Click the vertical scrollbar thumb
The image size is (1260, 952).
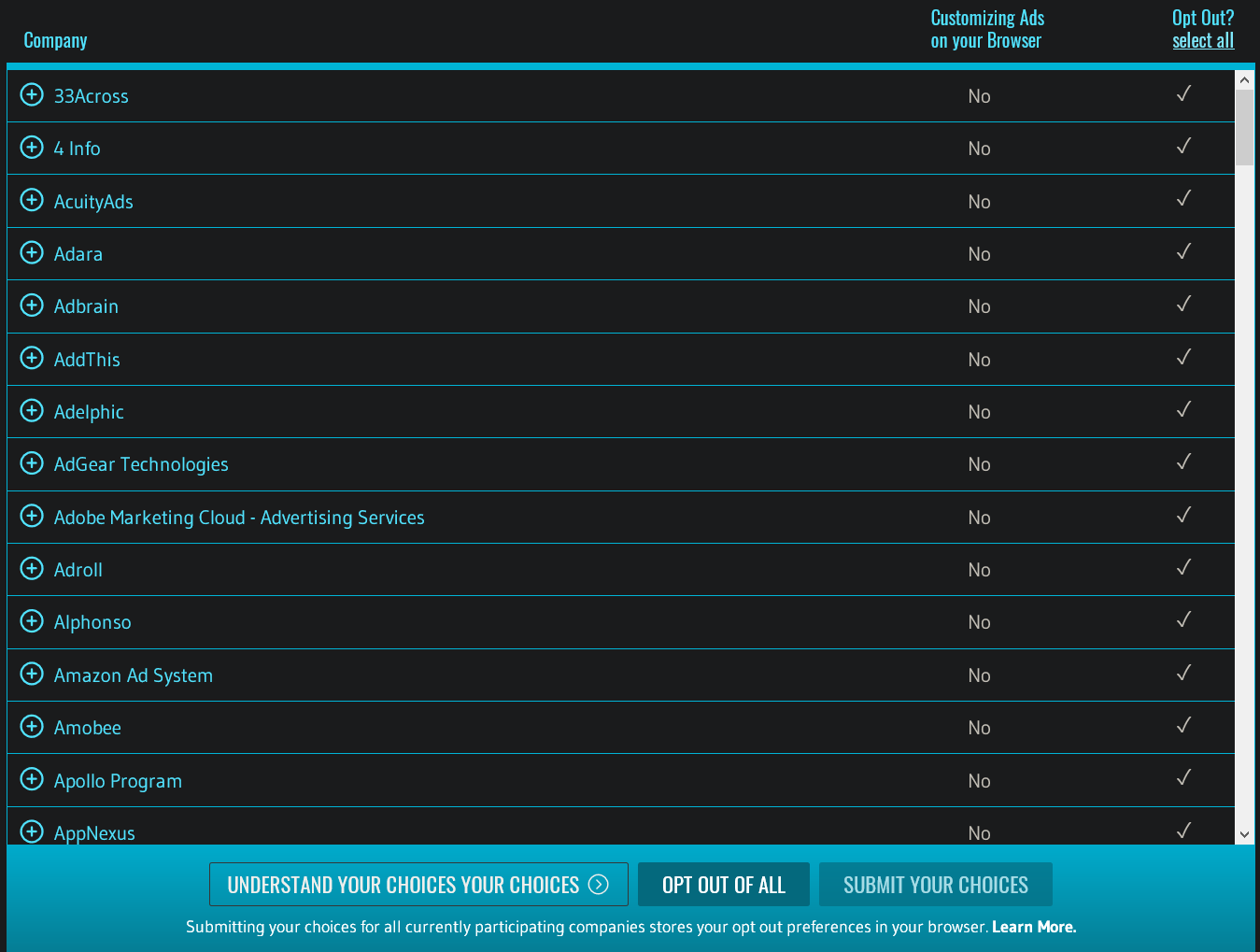tap(1244, 128)
